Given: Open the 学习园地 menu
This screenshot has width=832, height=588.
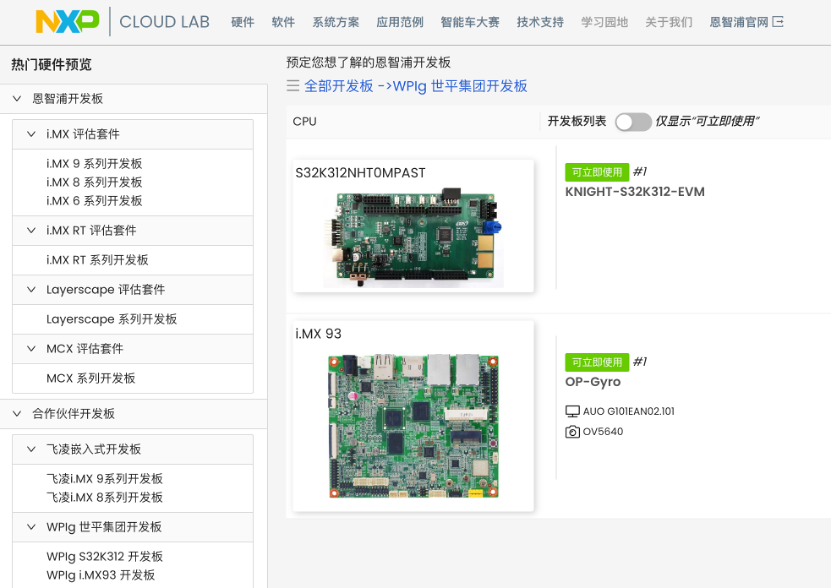Looking at the screenshot, I should [x=604, y=22].
